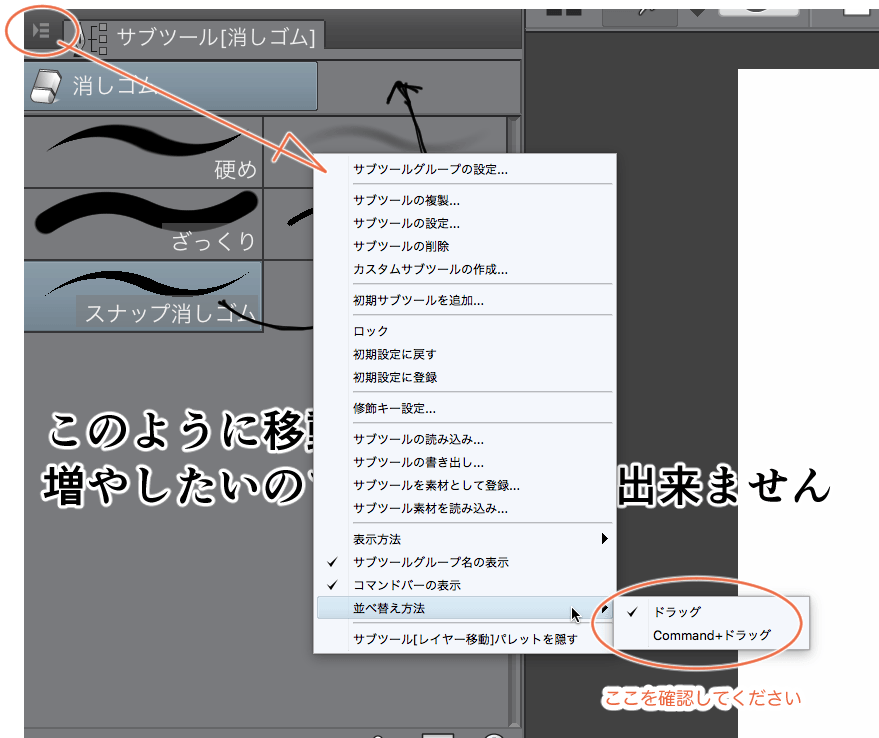Select the 硬め eraser brush
The width and height of the screenshot is (879, 738).
click(x=143, y=152)
